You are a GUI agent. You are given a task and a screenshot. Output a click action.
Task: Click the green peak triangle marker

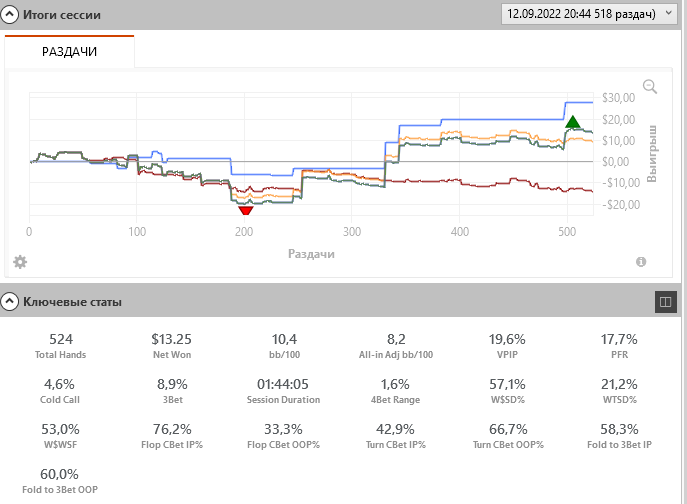coord(573,122)
